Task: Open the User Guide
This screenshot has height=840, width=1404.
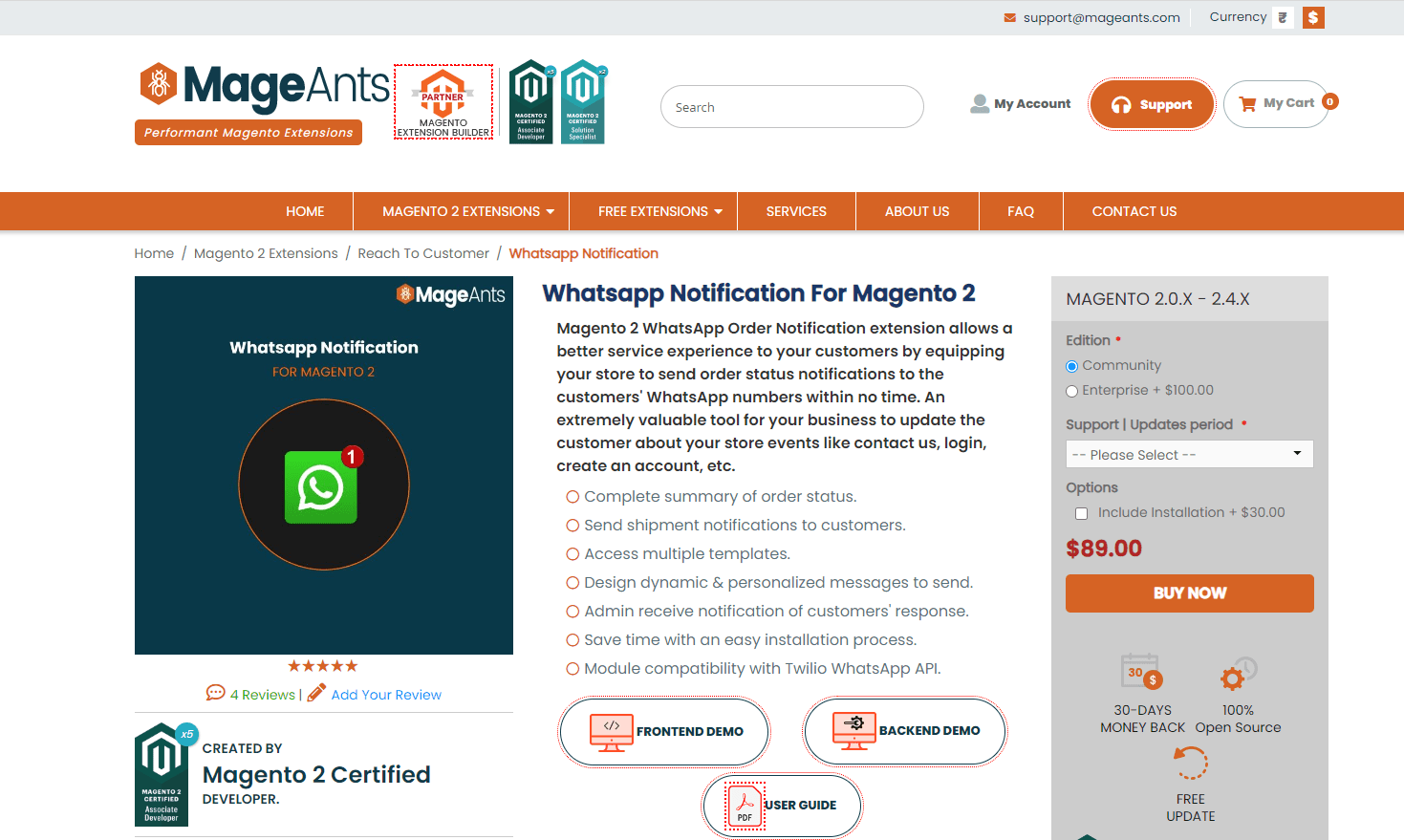Action: point(782,806)
